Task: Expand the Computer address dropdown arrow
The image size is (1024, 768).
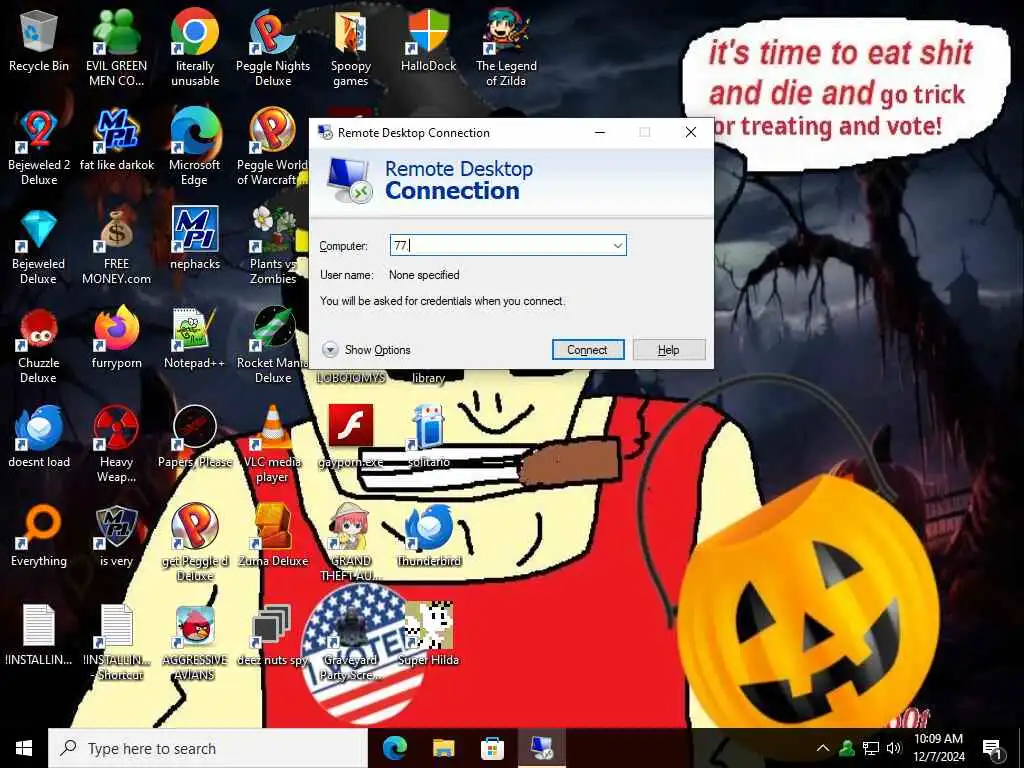Action: [x=617, y=246]
